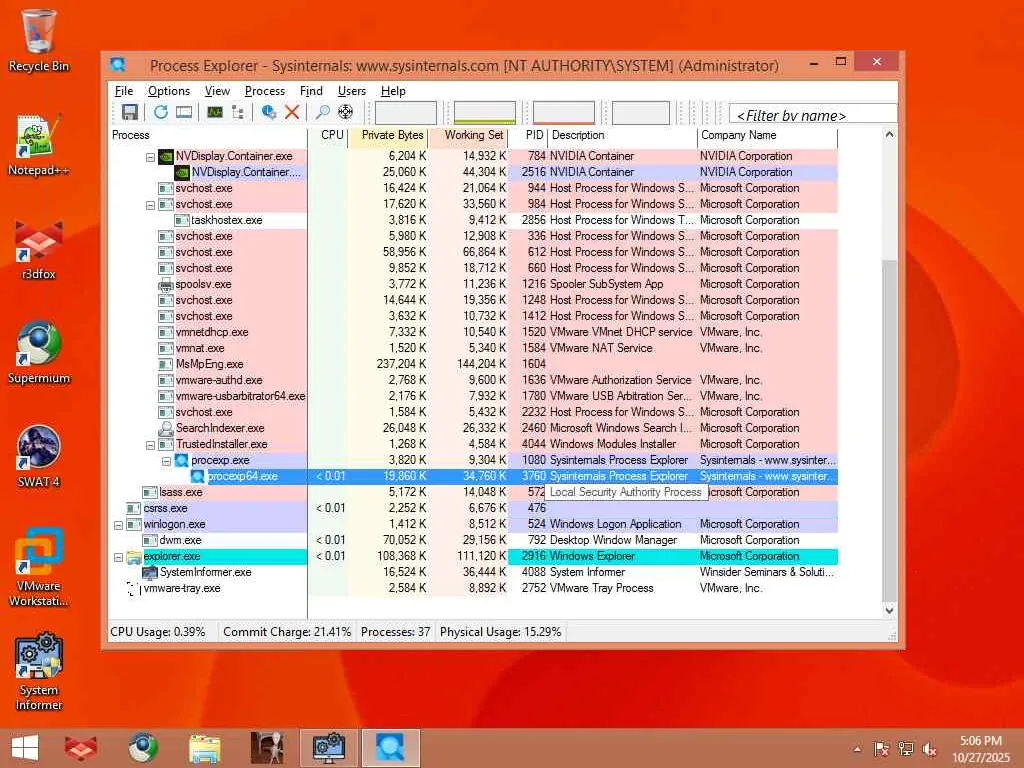Click the Windows Start button
The height and width of the screenshot is (768, 1024).
[x=25, y=748]
